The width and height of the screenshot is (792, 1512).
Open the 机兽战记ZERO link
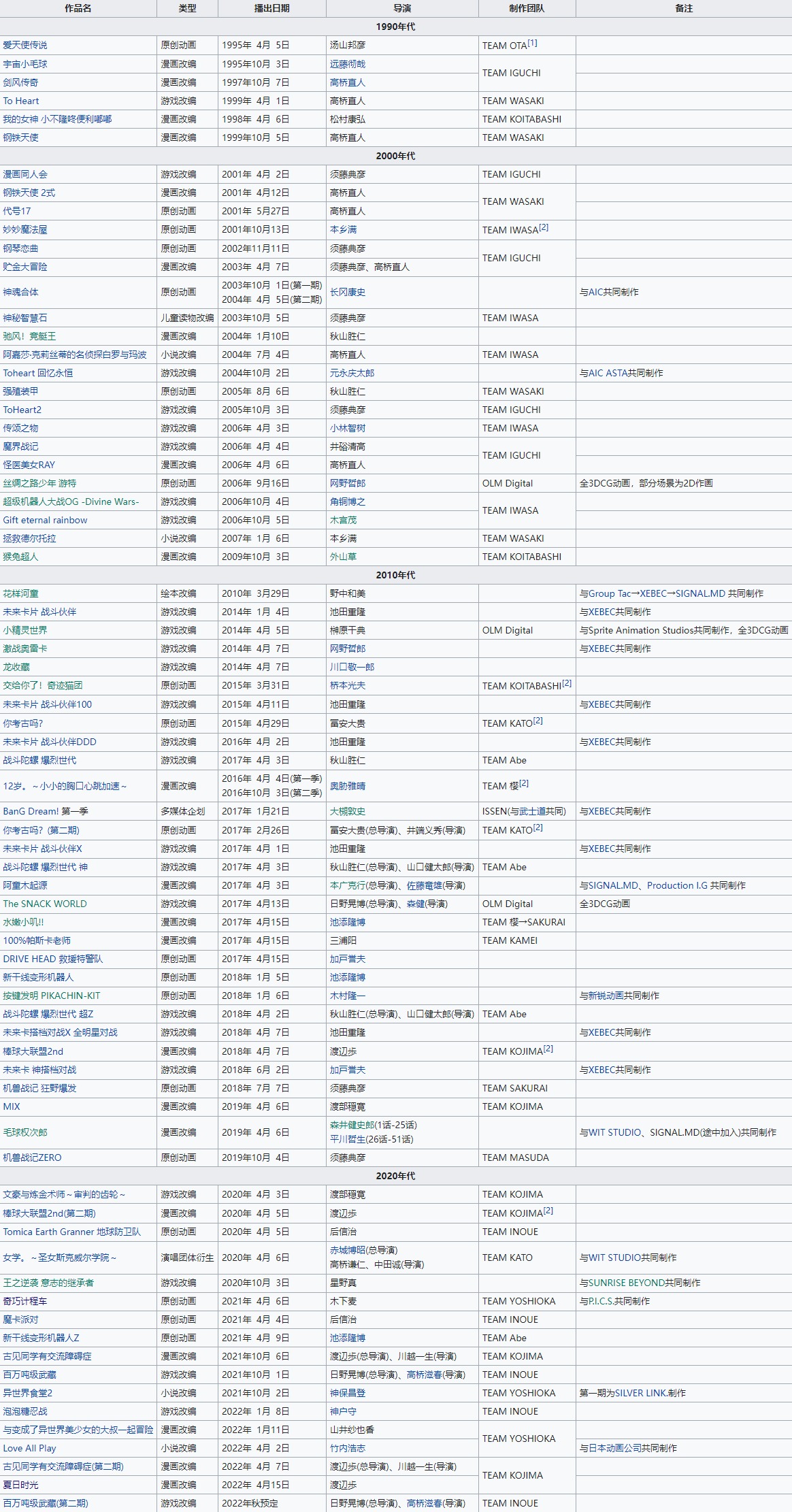tap(32, 1157)
